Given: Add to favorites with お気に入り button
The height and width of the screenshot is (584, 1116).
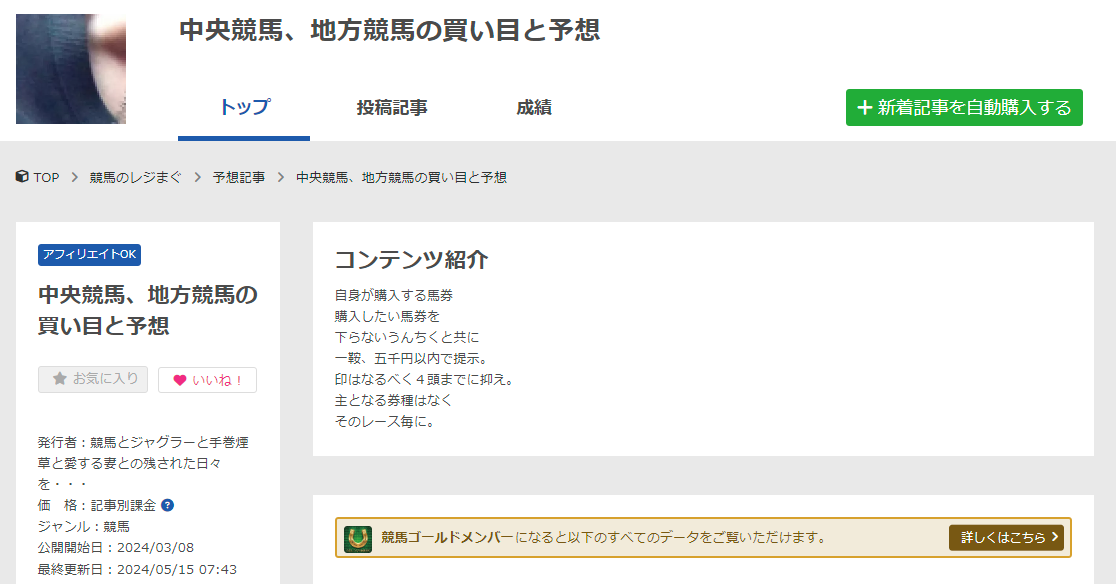Looking at the screenshot, I should [93, 379].
